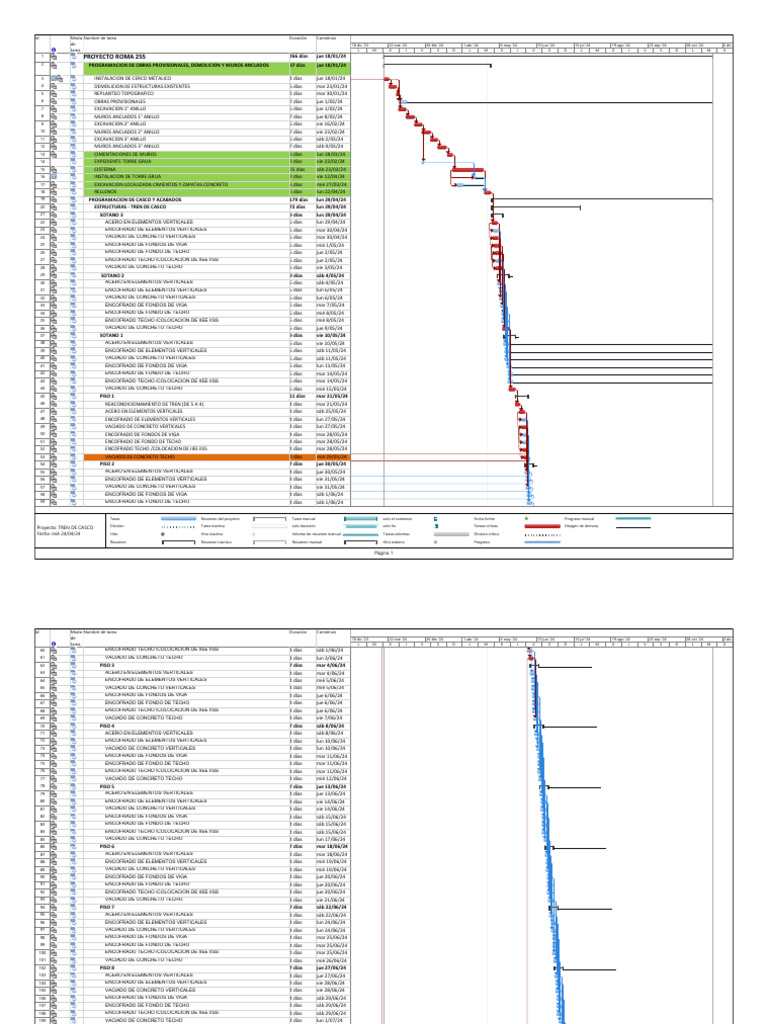Click the teal Progreso manual line in the legend

point(633,519)
